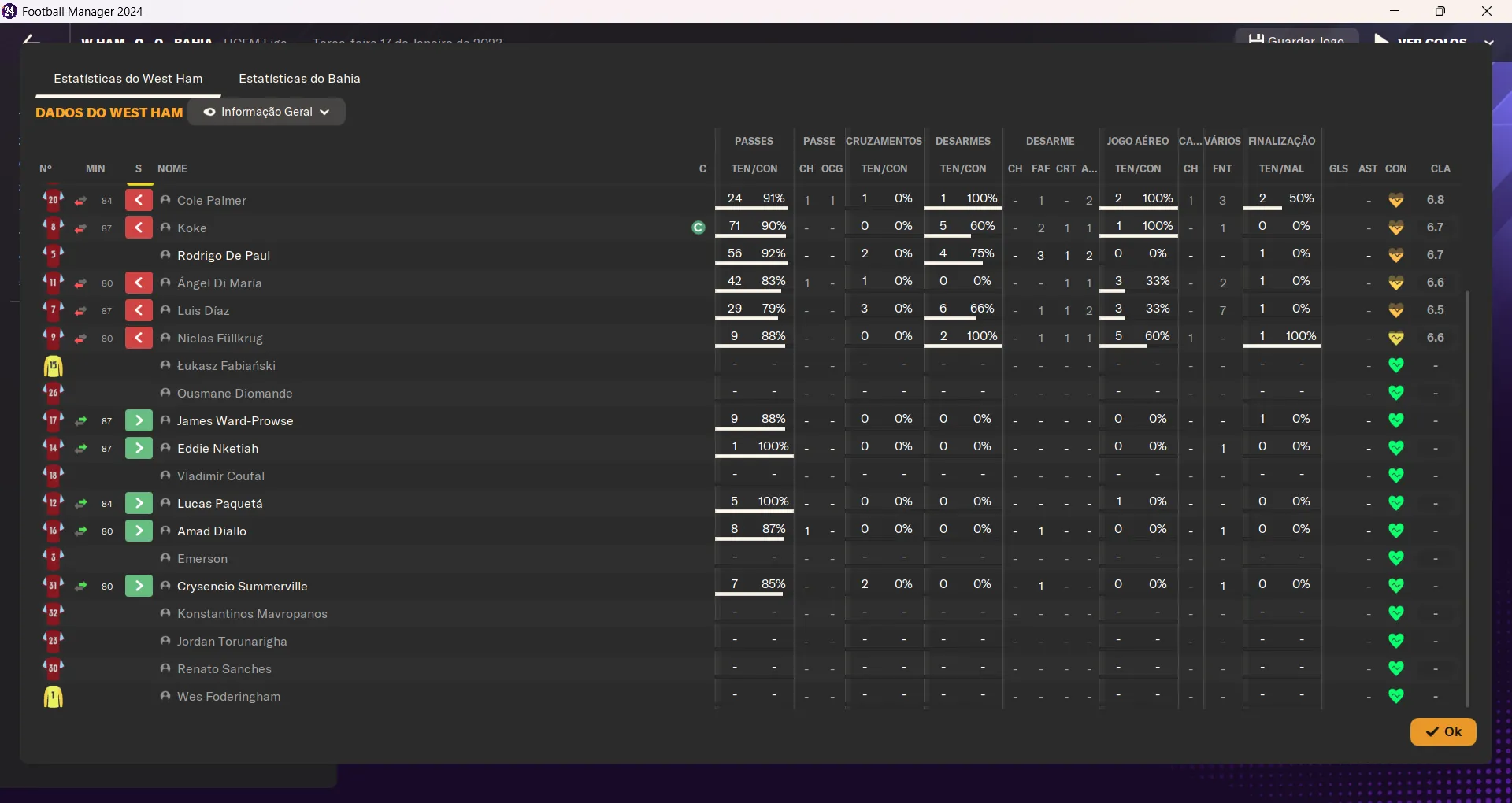1512x803 pixels.
Task: Switch to Estatísticas do Bahia tab
Action: (x=299, y=79)
